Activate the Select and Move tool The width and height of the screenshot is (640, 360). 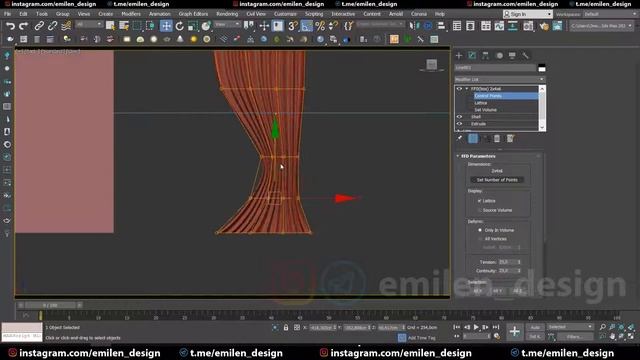click(166, 26)
